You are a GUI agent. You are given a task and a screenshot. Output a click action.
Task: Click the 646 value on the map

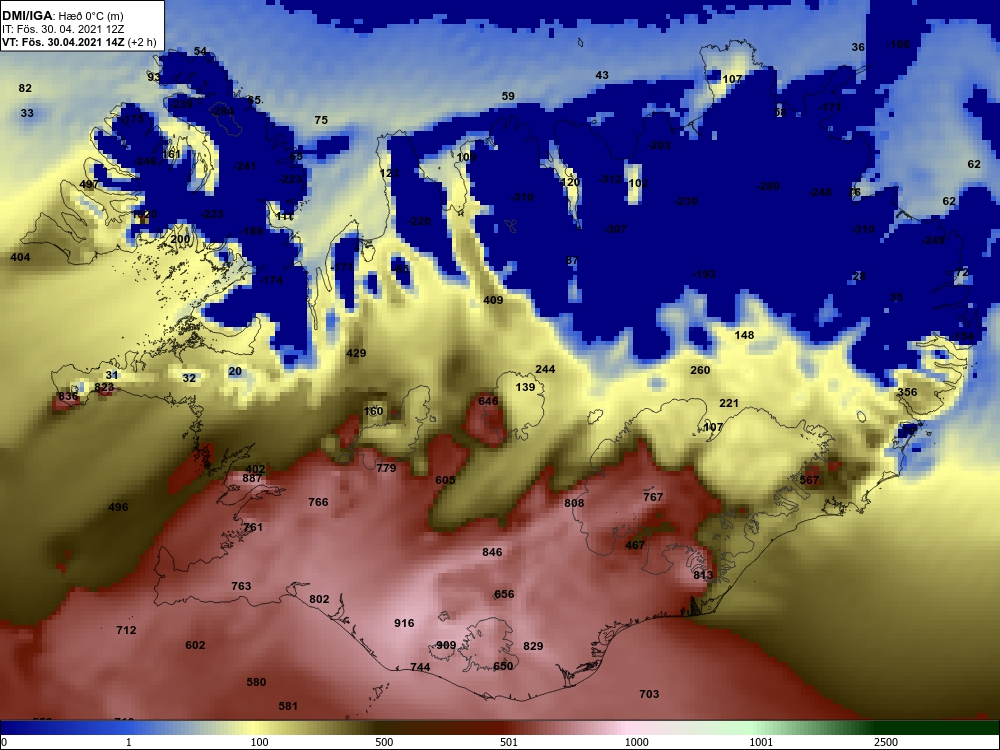488,401
